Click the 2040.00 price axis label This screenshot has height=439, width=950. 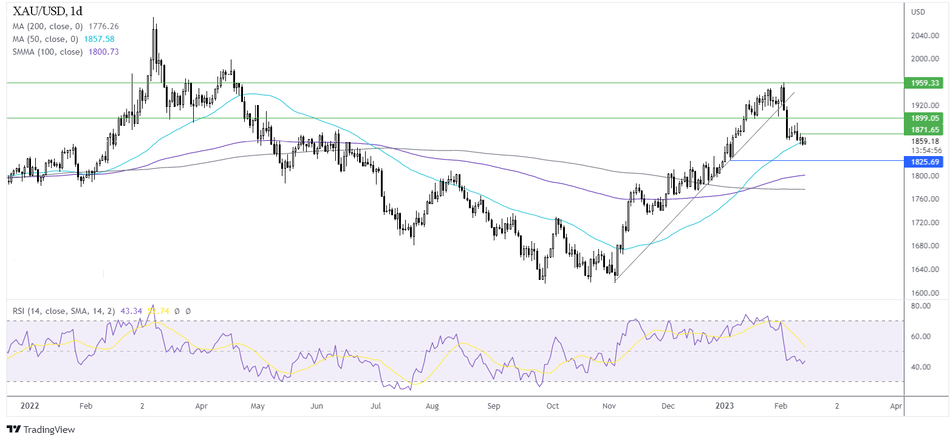coord(922,35)
